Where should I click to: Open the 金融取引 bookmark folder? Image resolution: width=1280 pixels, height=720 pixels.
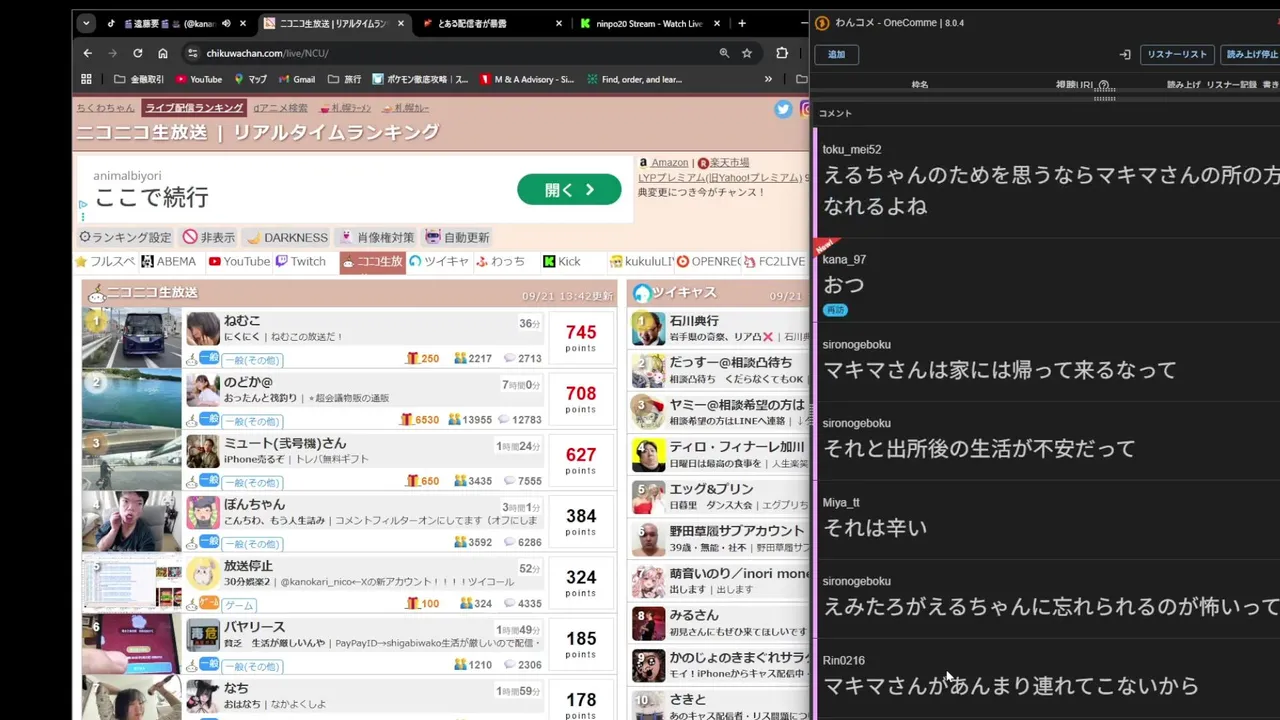coord(139,79)
